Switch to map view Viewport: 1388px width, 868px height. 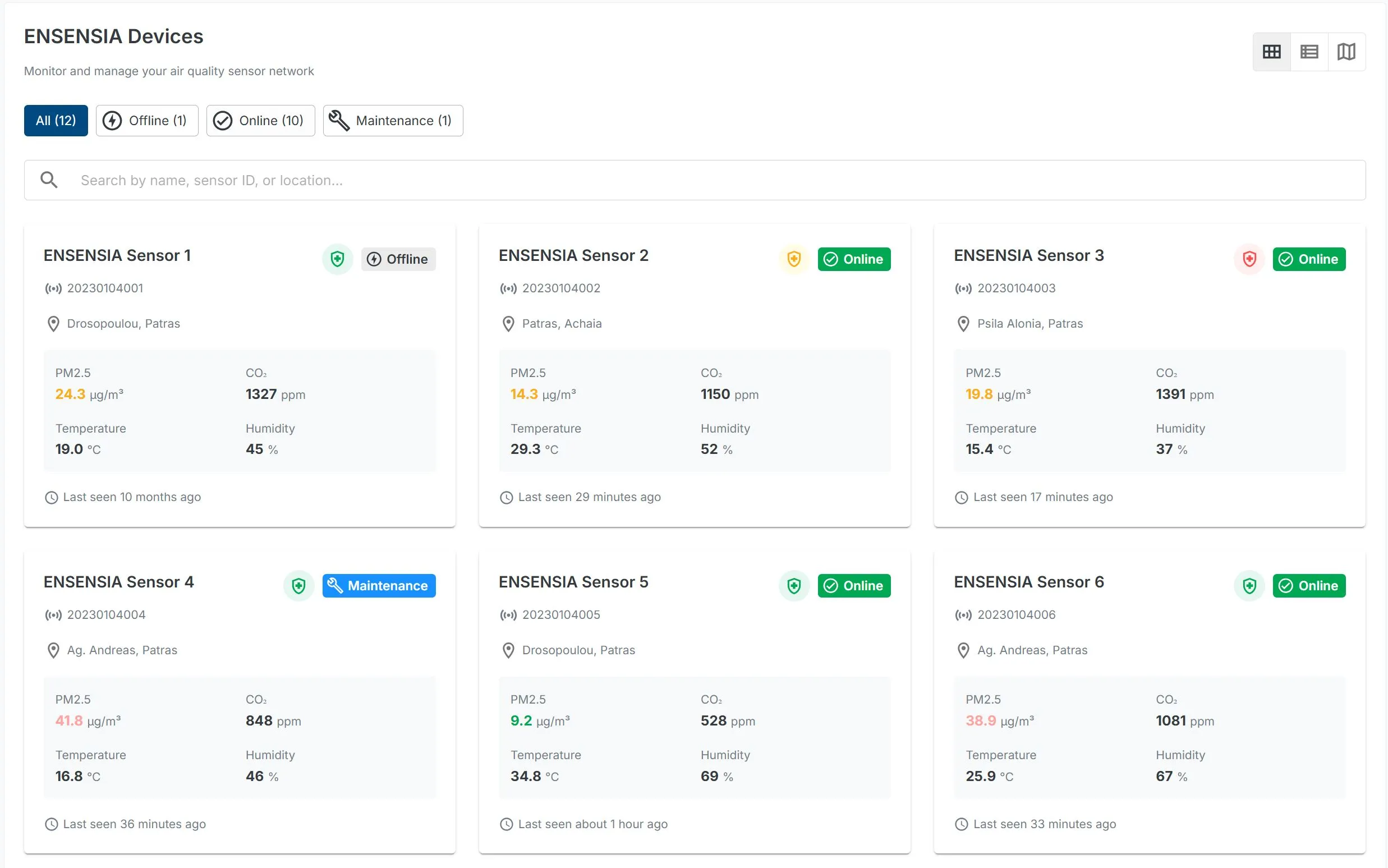point(1346,52)
